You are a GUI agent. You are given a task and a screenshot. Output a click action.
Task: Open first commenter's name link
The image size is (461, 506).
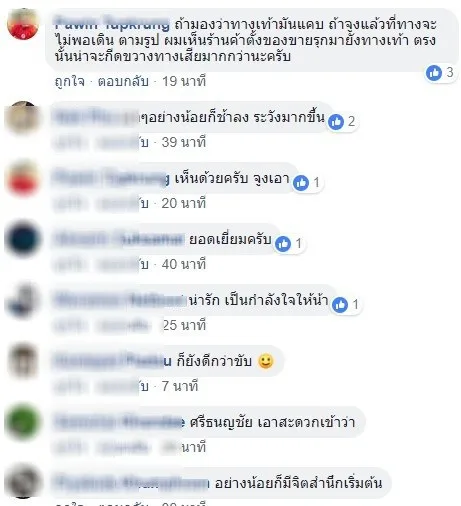(x=112, y=23)
